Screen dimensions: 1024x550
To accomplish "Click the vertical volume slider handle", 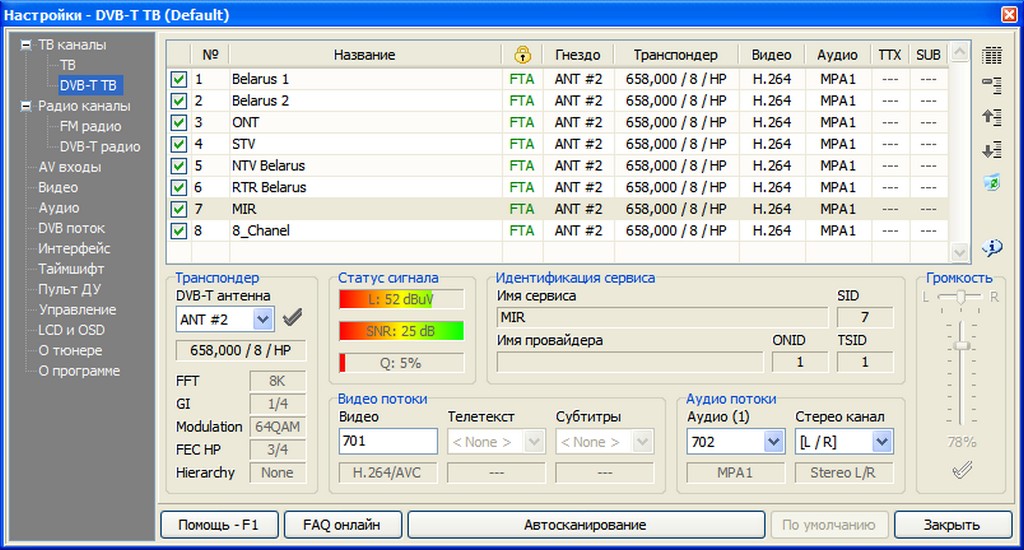I will pyautogui.click(x=962, y=345).
